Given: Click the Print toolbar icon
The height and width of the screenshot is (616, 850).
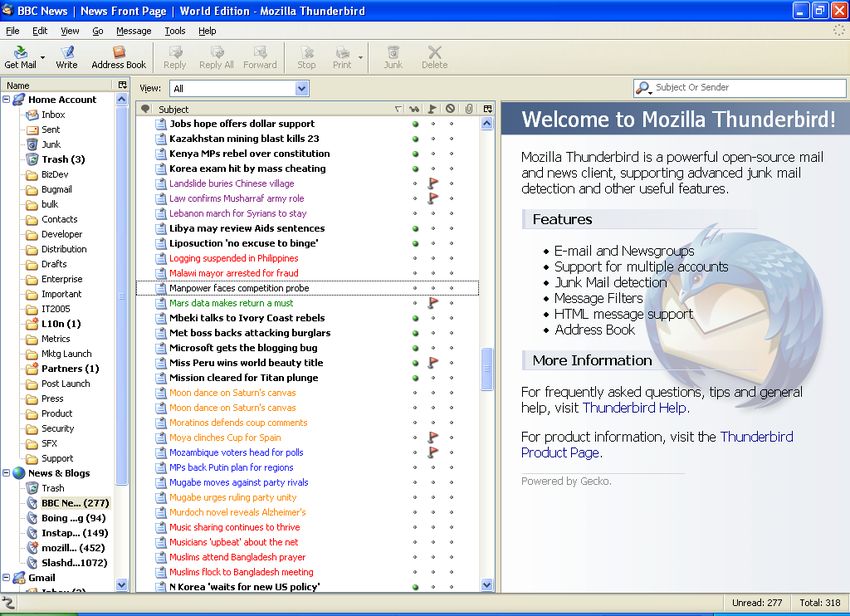Looking at the screenshot, I should tap(342, 57).
